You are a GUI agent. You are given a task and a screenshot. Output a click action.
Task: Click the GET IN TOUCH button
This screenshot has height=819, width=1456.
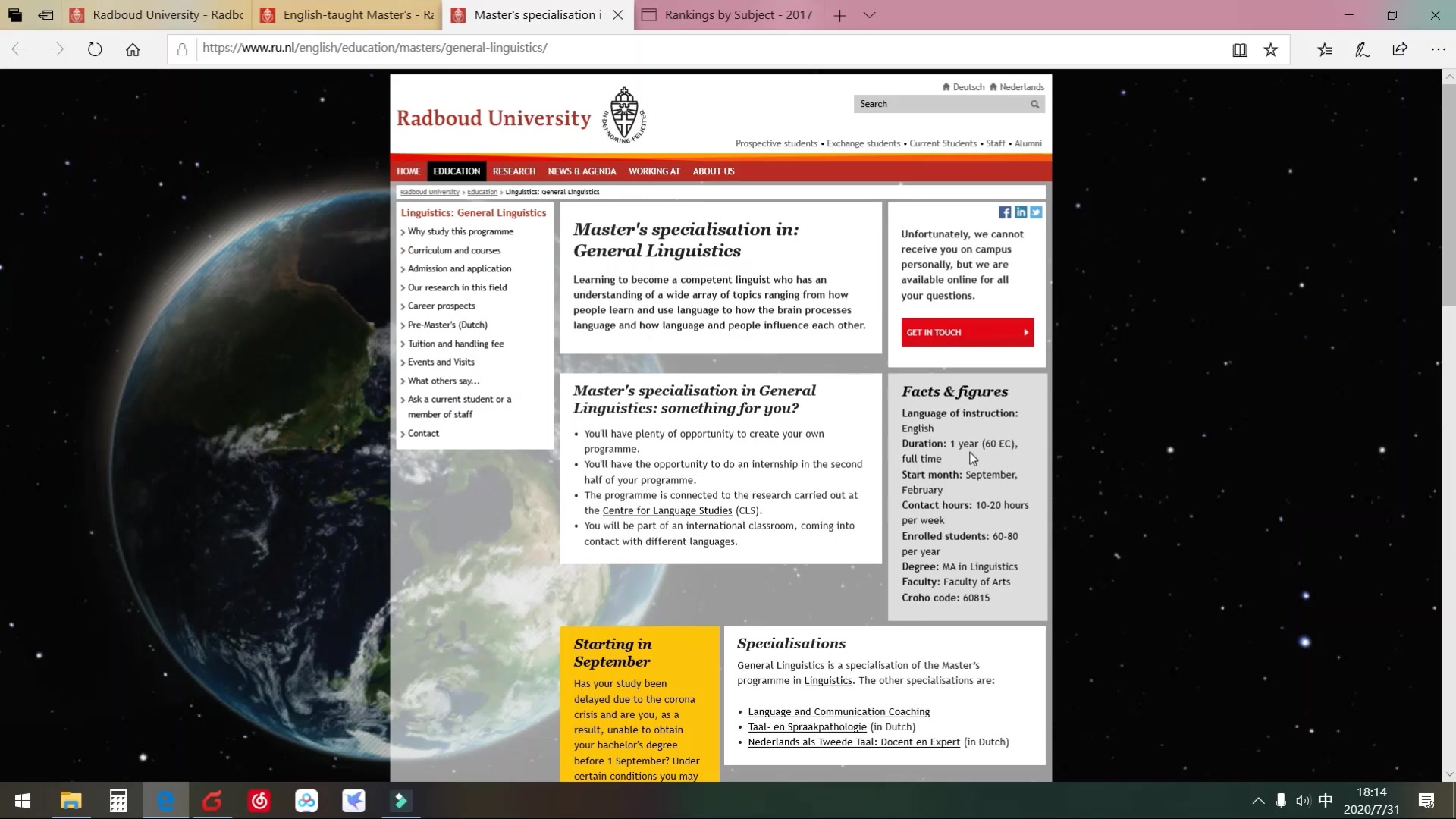coord(967,332)
